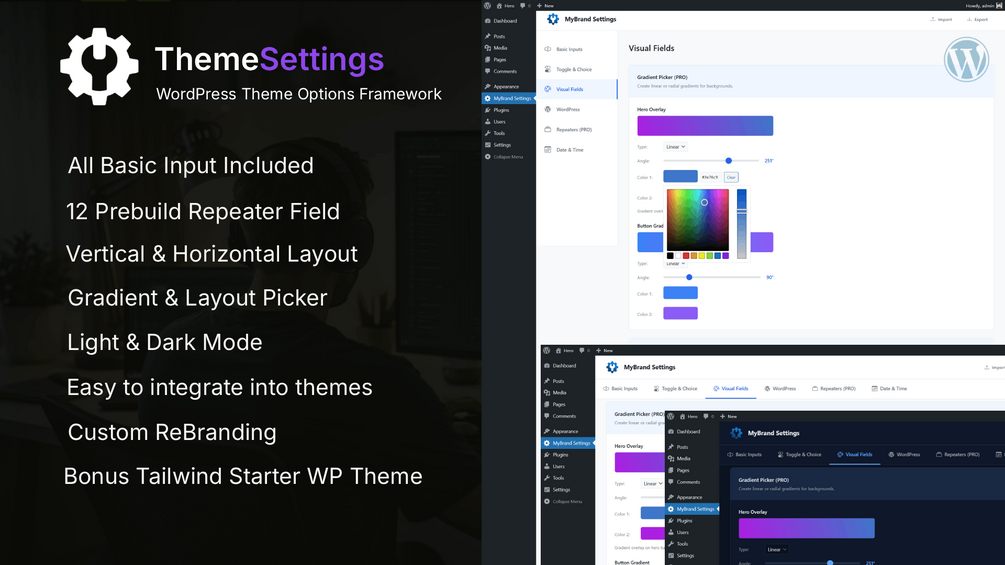1005x565 pixels.
Task: Open Plugins icon in vertical-layout window sidebar
Action: click(488, 110)
